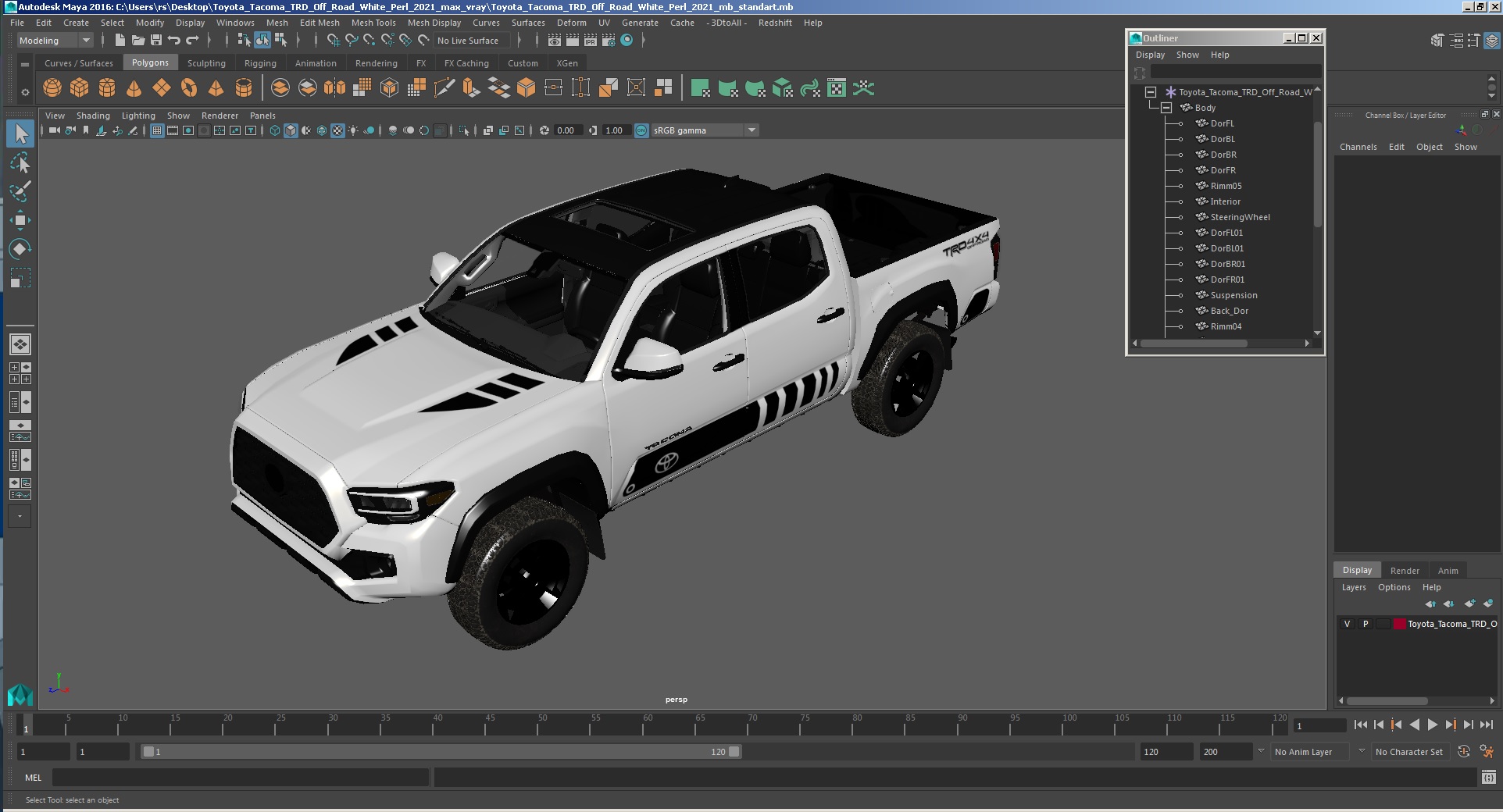Open the Modeling menu set dropdown
Screen dimensions: 1503x812
pyautogui.click(x=55, y=41)
